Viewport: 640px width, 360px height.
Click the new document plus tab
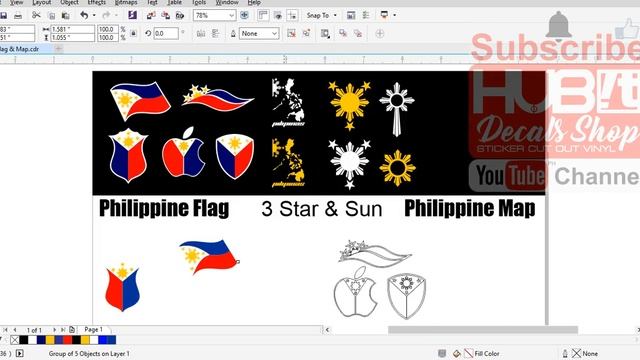click(58, 49)
